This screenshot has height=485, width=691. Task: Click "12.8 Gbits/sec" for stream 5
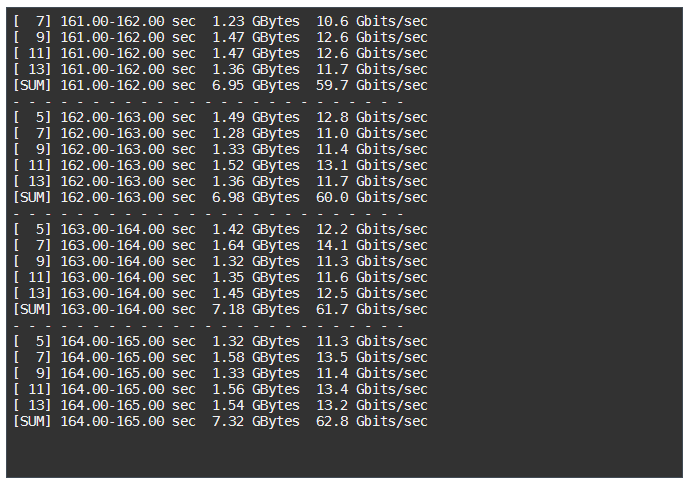[x=372, y=117]
